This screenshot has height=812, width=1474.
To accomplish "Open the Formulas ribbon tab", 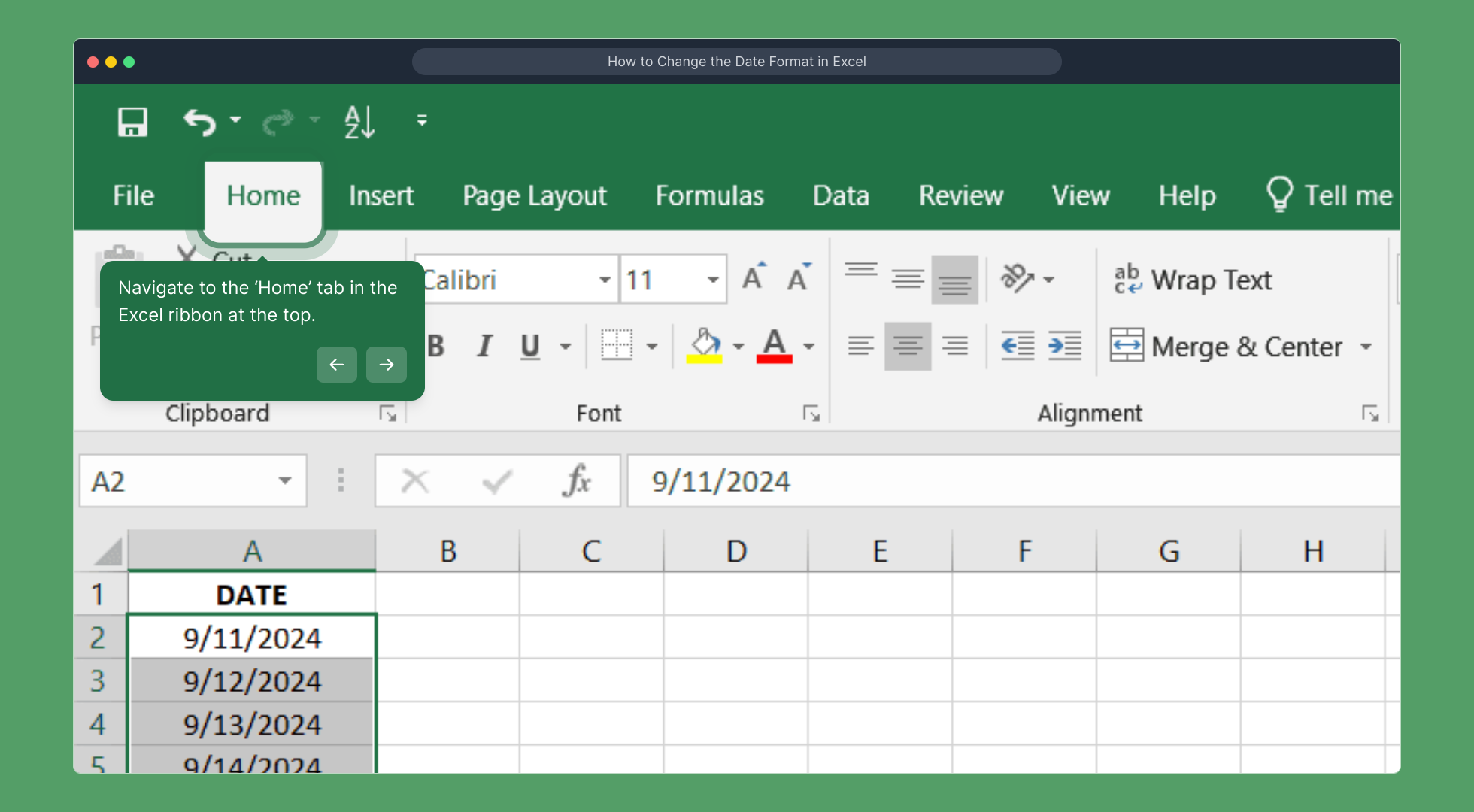I will click(x=709, y=195).
